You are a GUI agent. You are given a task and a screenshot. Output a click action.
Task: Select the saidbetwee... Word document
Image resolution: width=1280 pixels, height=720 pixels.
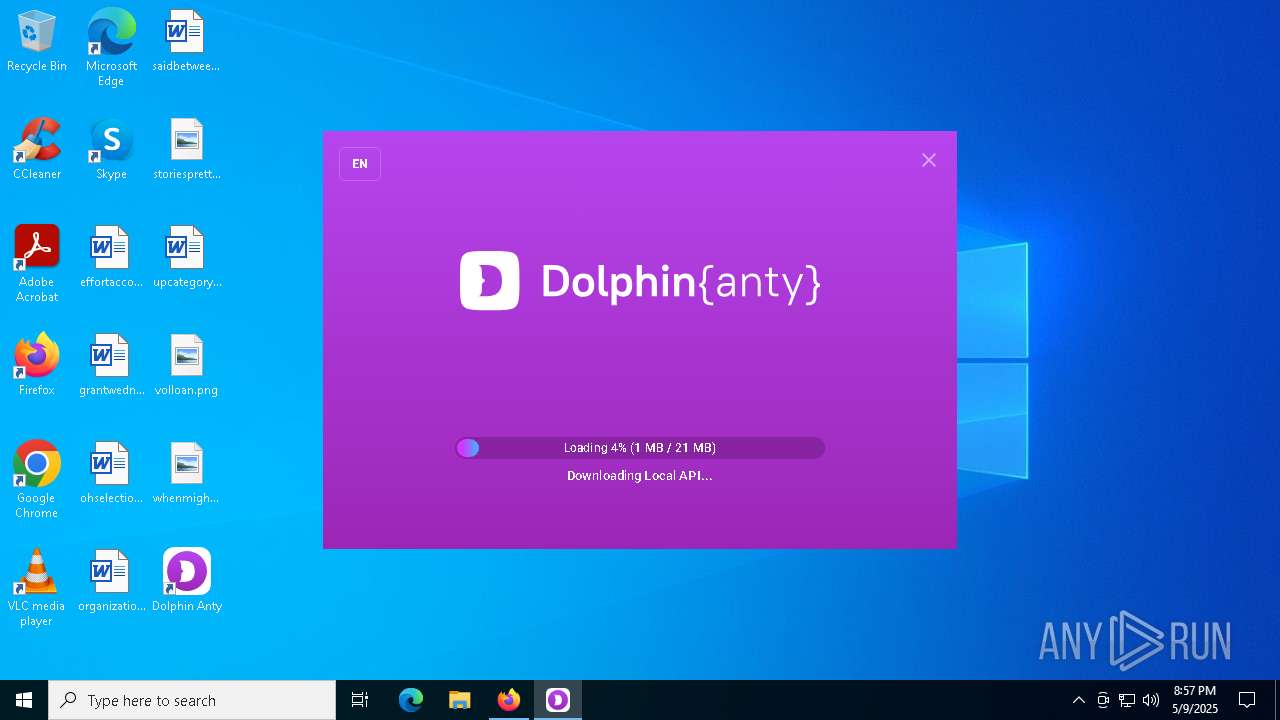click(x=186, y=42)
